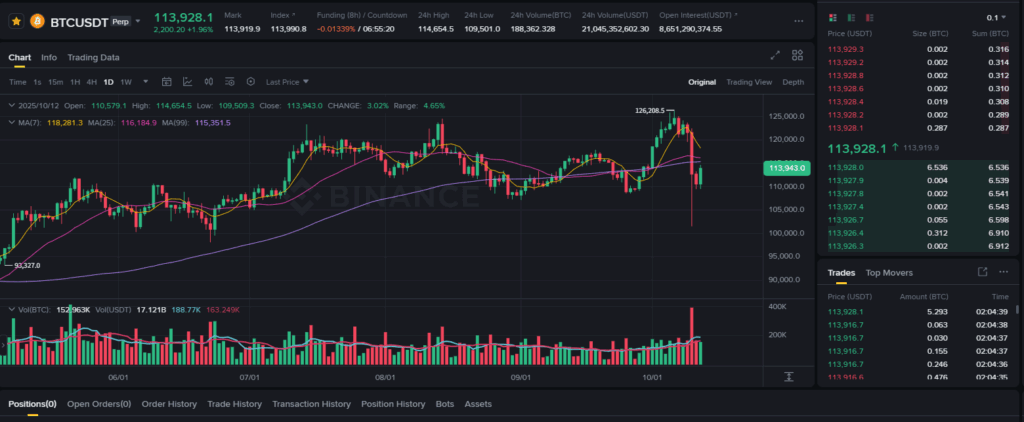The width and height of the screenshot is (1024, 422).
Task: Toggle the BTCUSDT favorite star icon
Action: coord(16,19)
